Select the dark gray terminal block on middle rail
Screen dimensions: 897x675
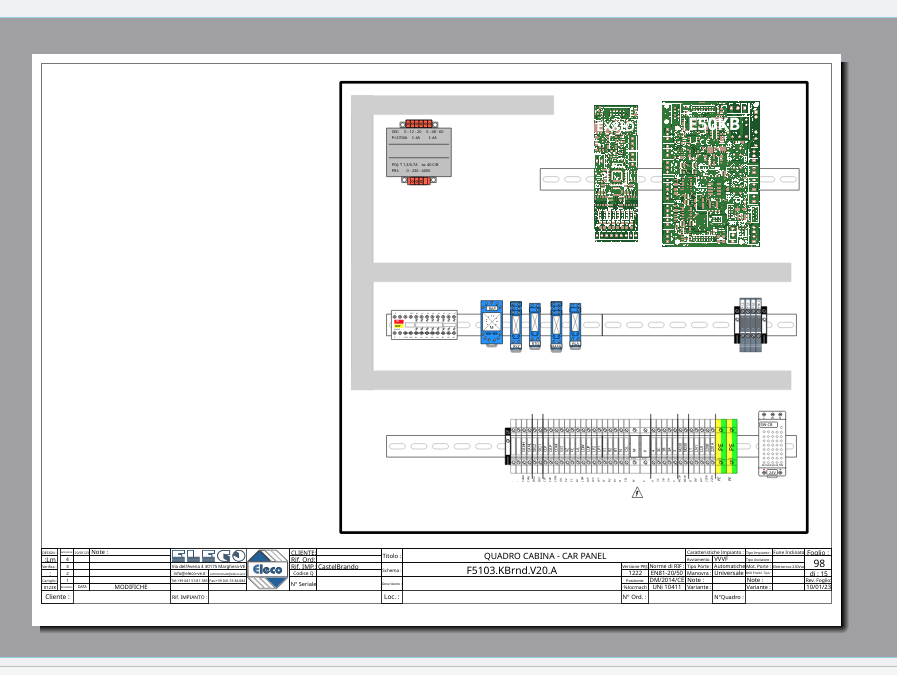point(750,325)
